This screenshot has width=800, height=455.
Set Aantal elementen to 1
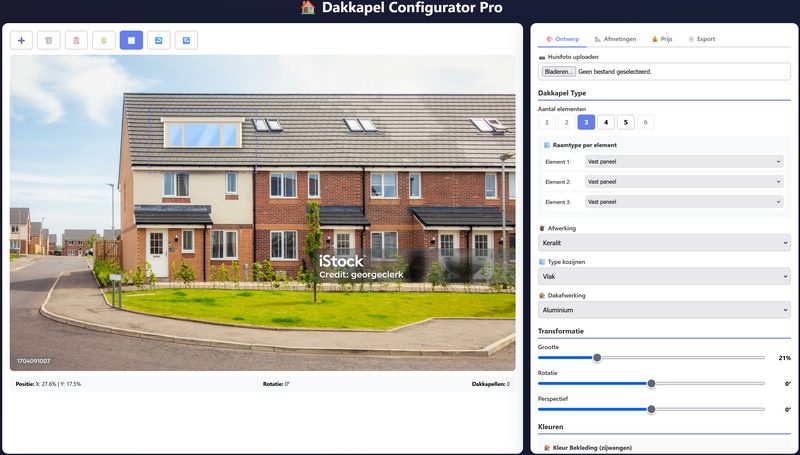tap(546, 122)
